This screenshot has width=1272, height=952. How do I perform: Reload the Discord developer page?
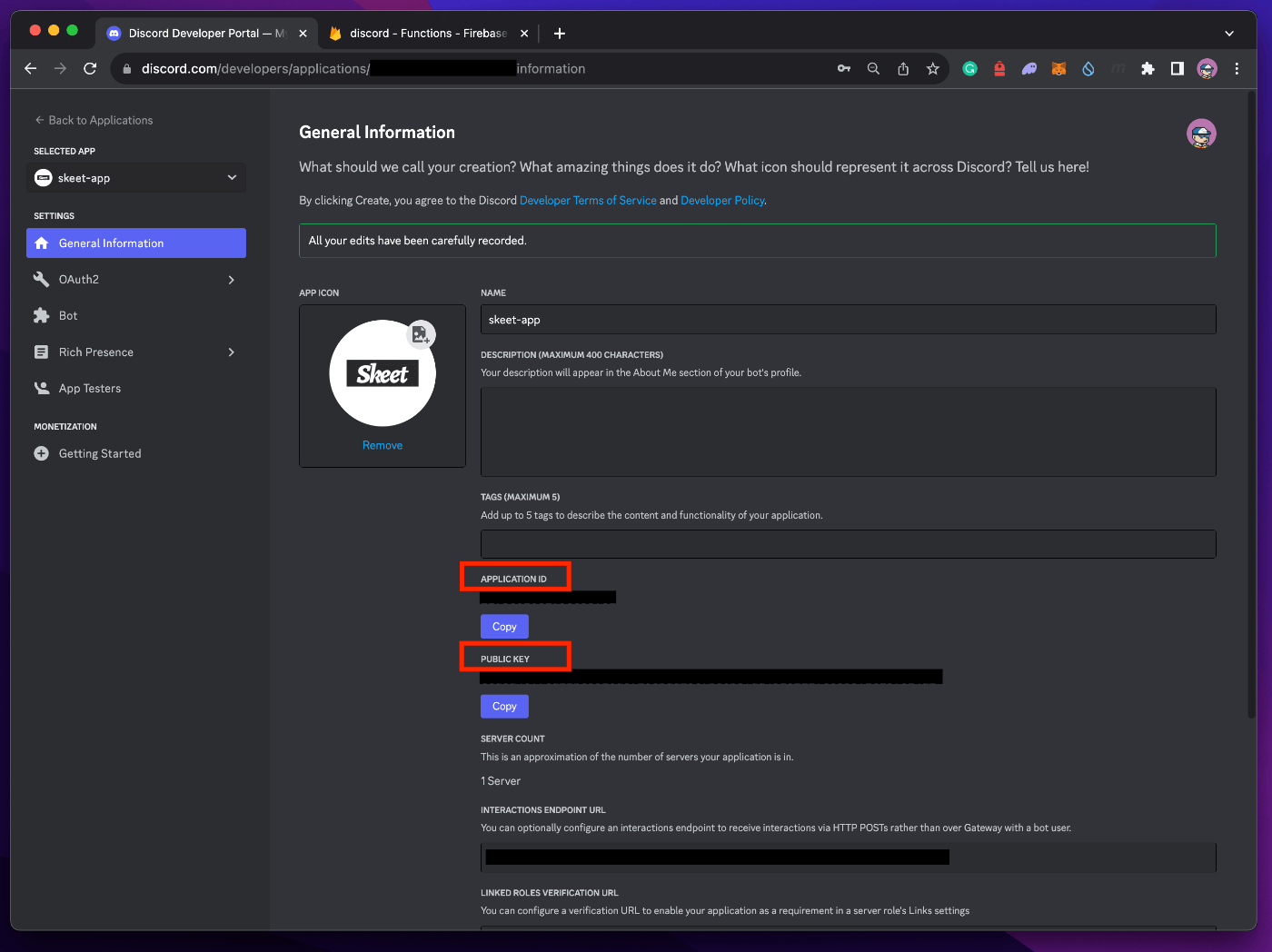click(90, 69)
